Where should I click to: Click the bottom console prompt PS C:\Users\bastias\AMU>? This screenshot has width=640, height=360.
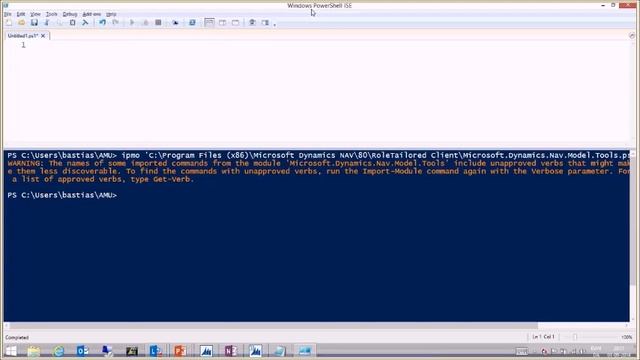click(62, 195)
